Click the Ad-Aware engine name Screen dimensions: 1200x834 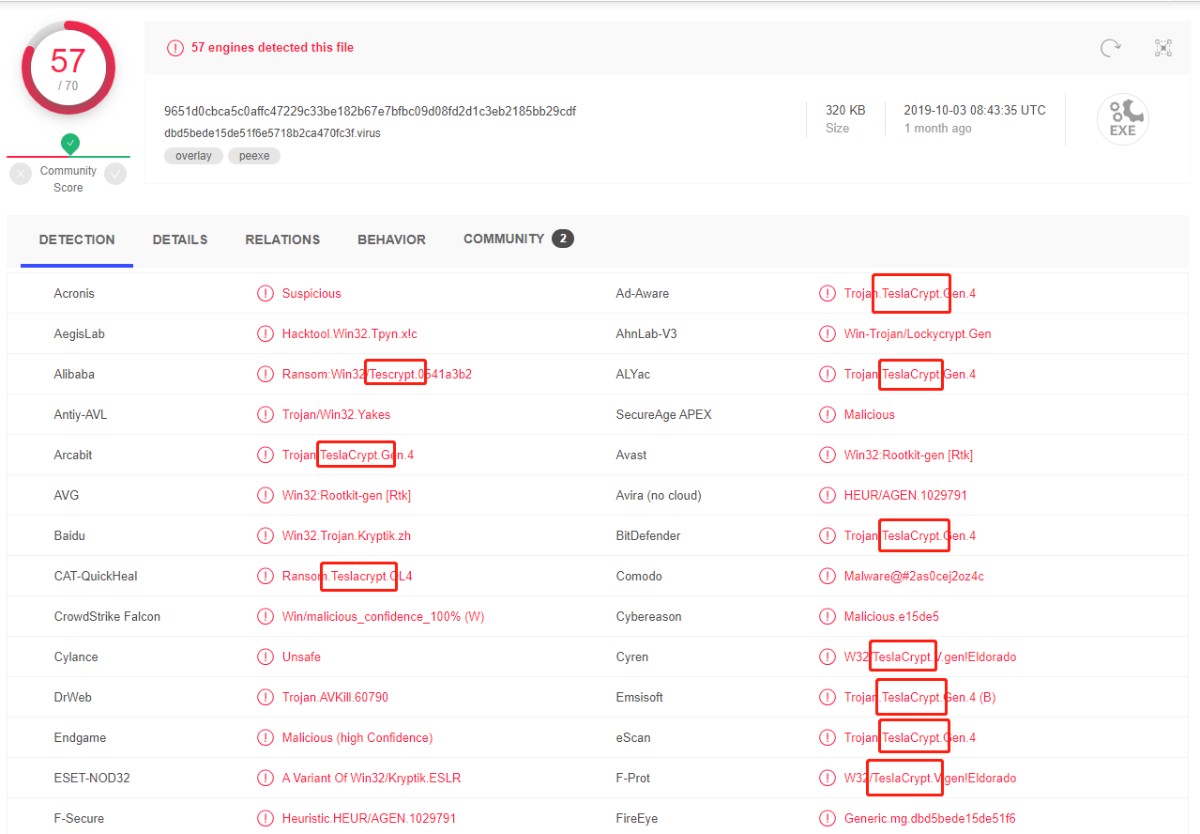point(643,294)
